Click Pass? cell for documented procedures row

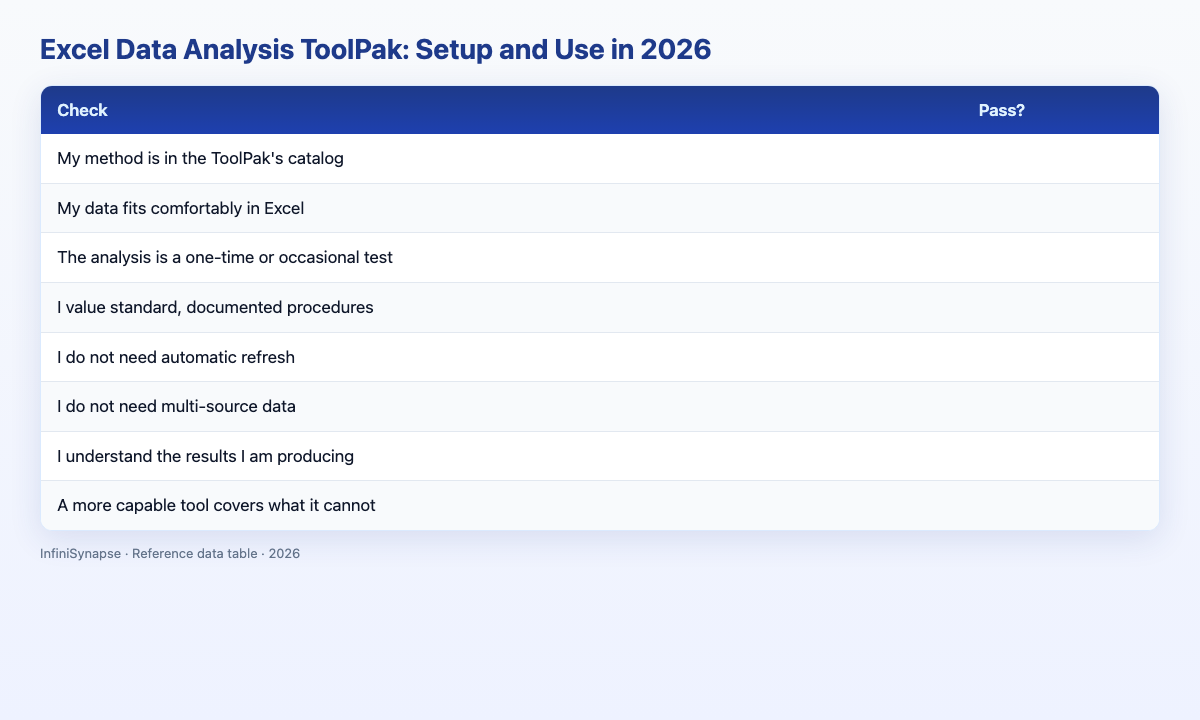1060,307
